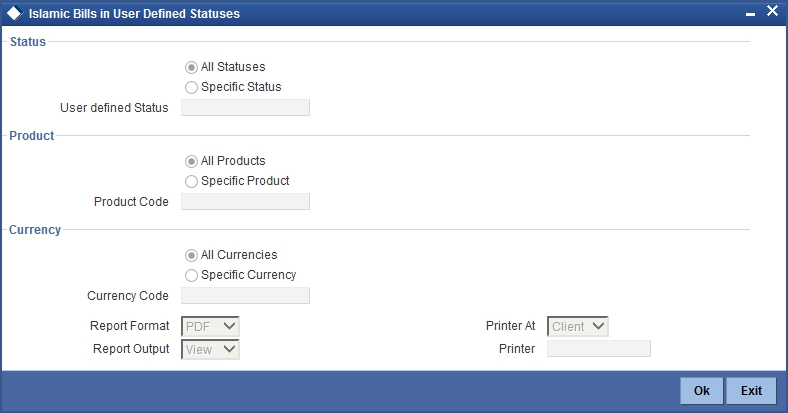Click the diamond icon in the title bar
The height and width of the screenshot is (413, 788).
click(14, 14)
